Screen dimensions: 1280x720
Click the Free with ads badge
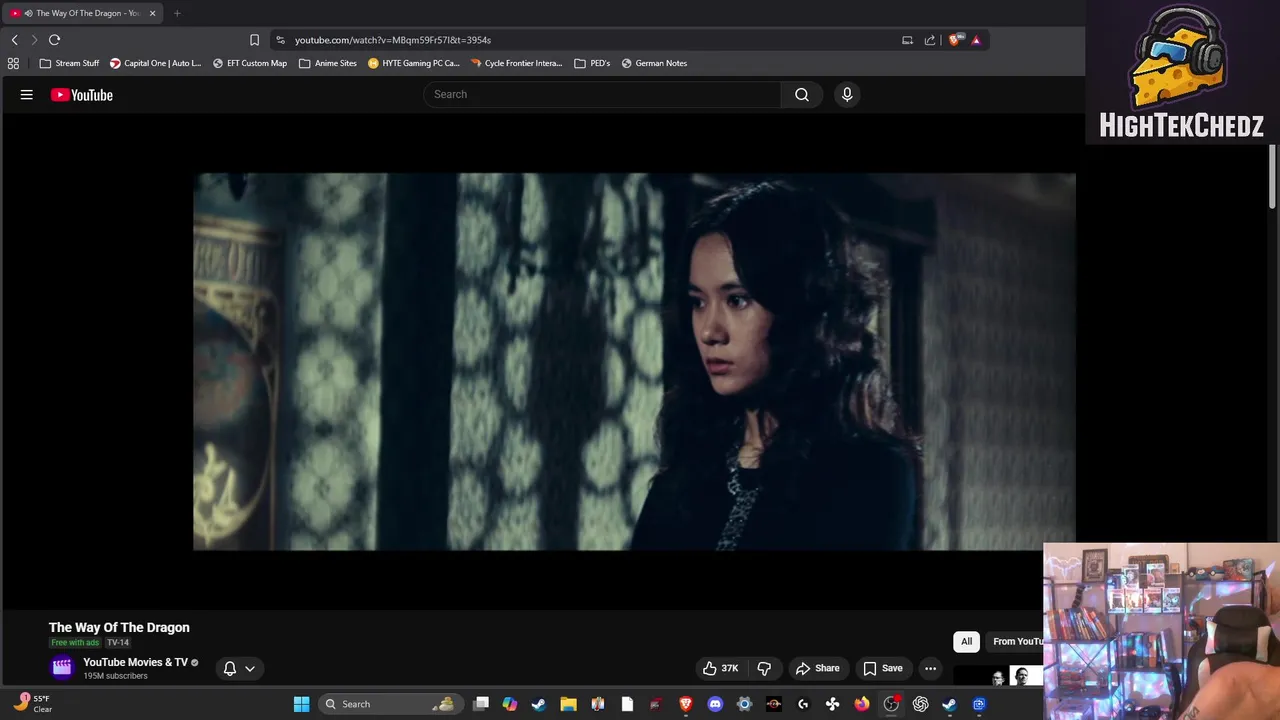(75, 642)
